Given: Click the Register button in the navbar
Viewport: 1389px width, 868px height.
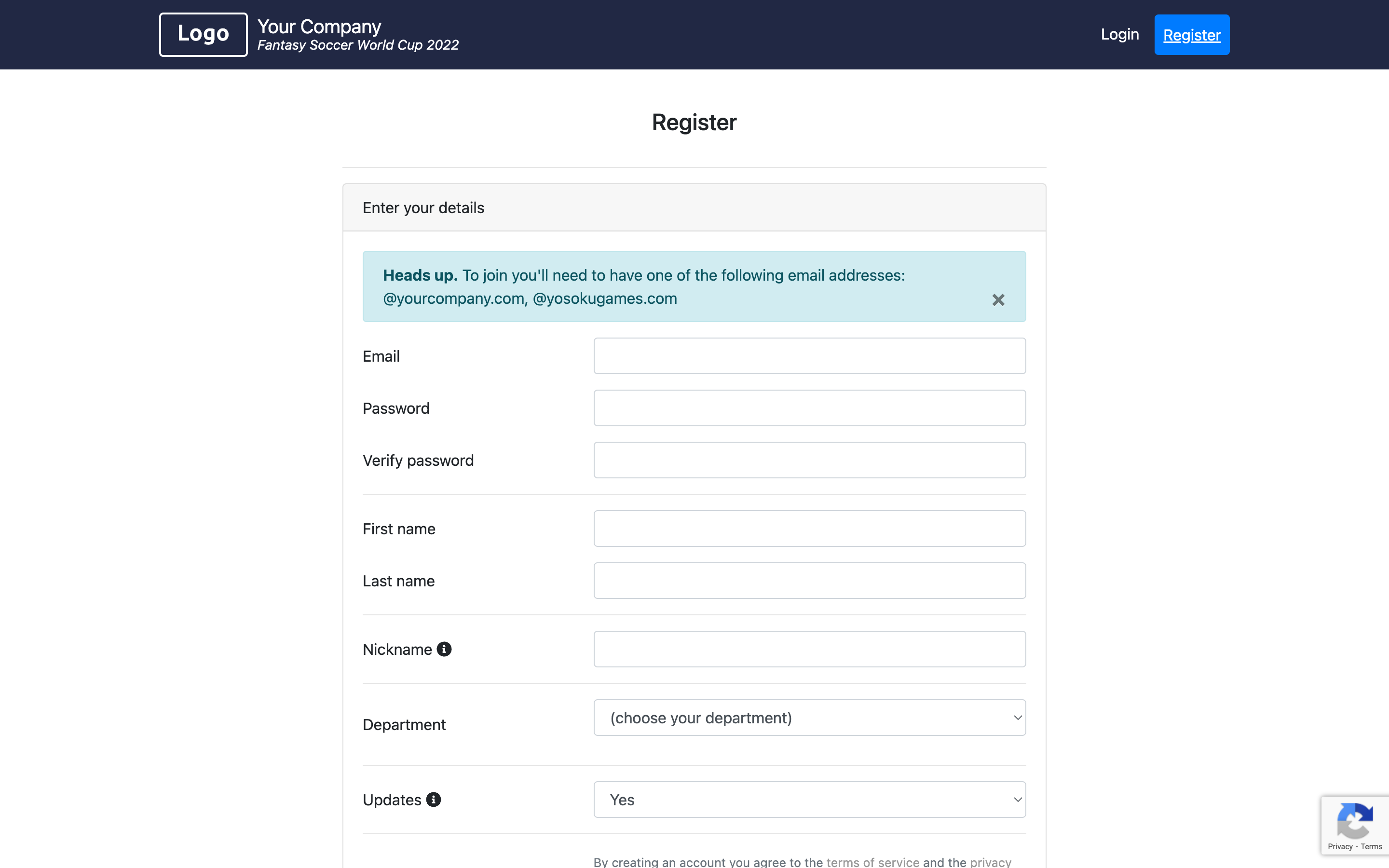Looking at the screenshot, I should pos(1192,34).
